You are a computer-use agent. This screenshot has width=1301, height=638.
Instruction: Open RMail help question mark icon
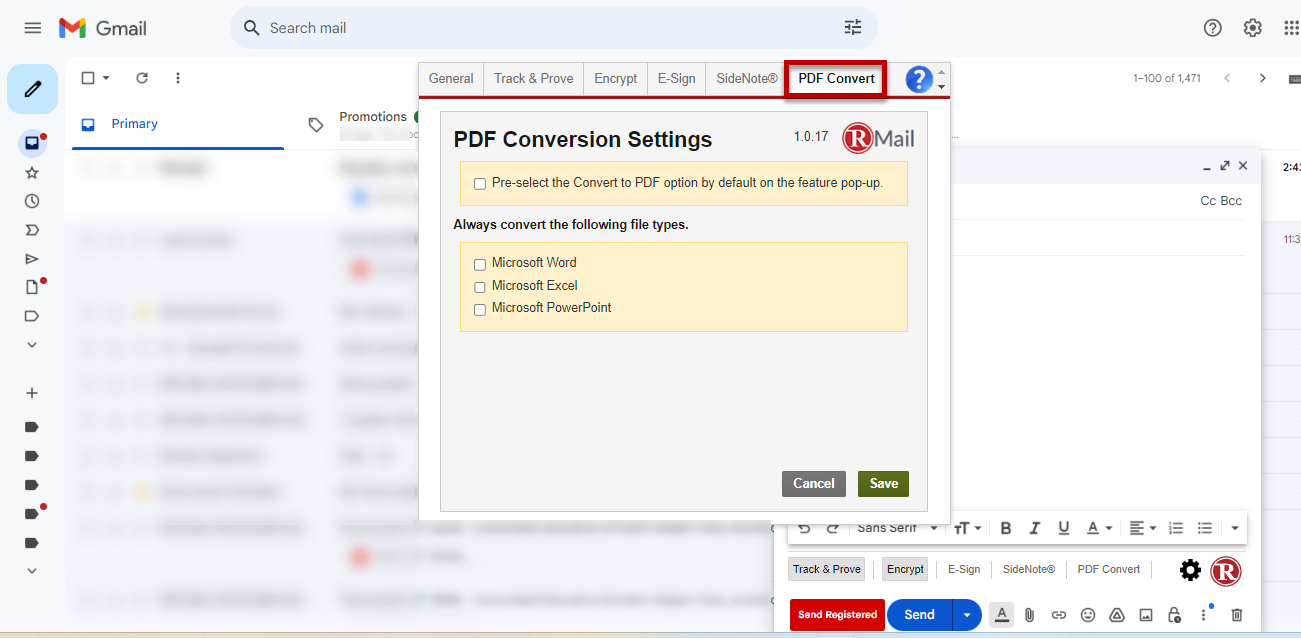pyautogui.click(x=919, y=79)
